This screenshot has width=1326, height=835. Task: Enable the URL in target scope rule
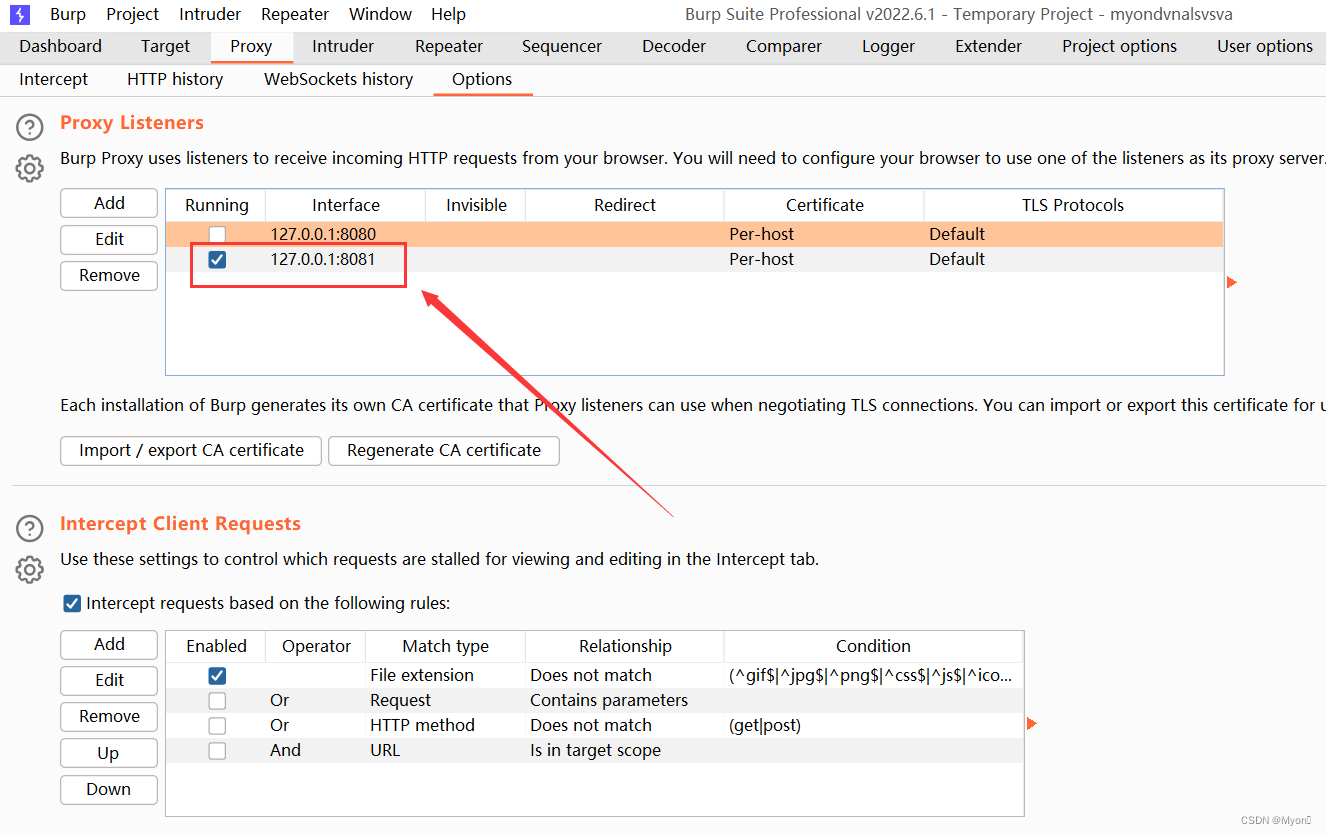click(217, 751)
